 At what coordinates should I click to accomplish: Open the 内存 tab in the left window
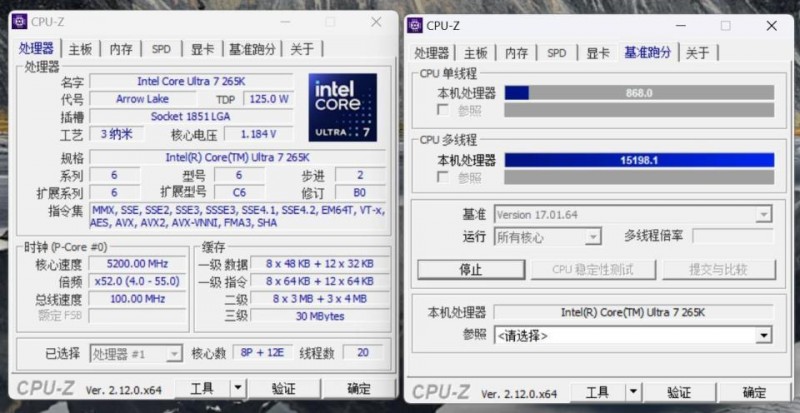(x=121, y=49)
